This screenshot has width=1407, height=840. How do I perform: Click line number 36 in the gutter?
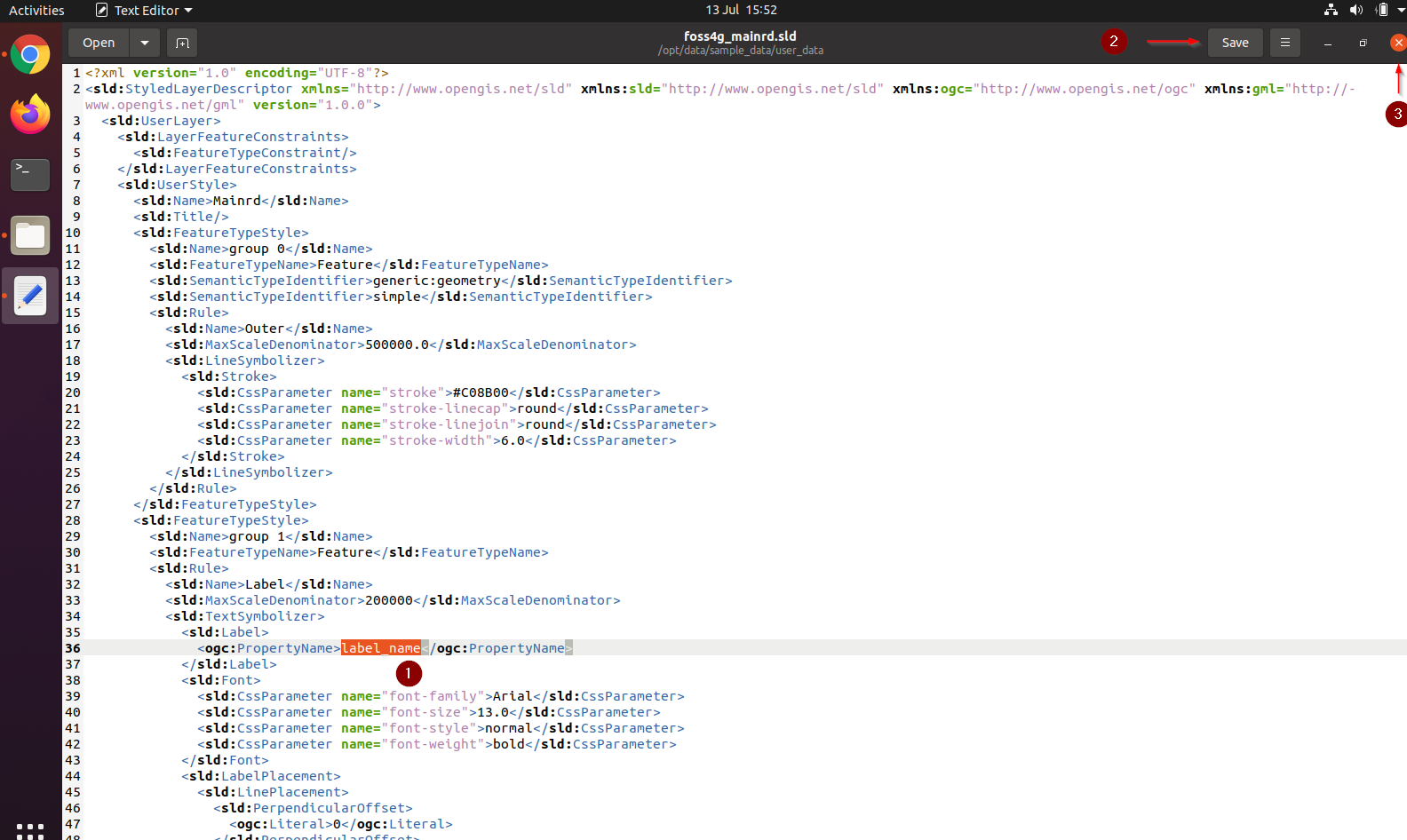[x=73, y=648]
